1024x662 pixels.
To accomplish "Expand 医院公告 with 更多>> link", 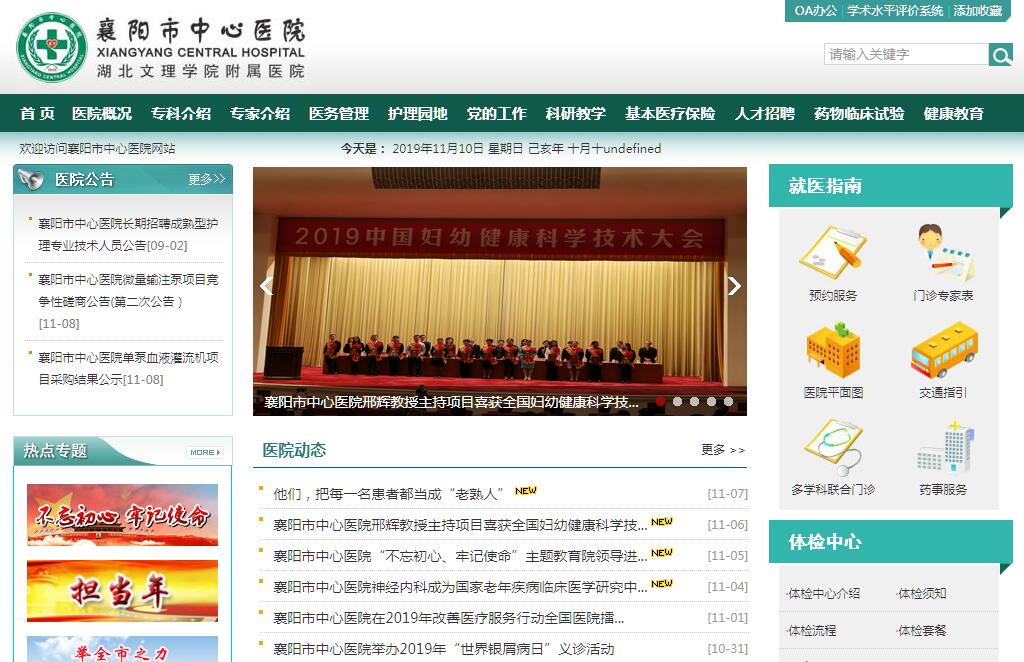I will pos(206,180).
